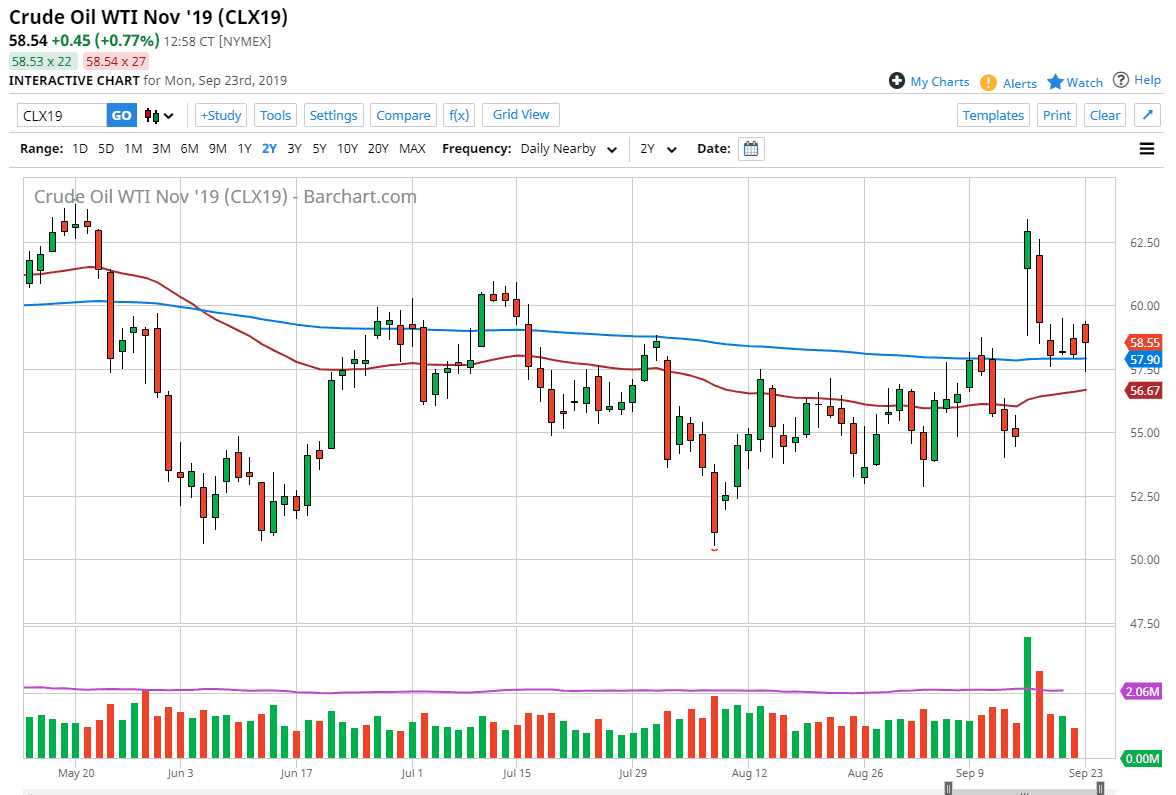Click the My Charts plus icon

[x=898, y=81]
